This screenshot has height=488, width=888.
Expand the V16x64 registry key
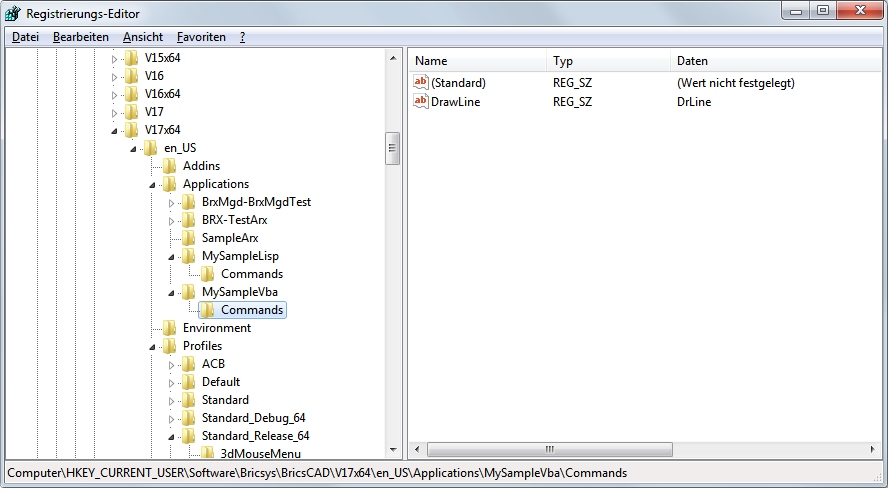[x=114, y=94]
